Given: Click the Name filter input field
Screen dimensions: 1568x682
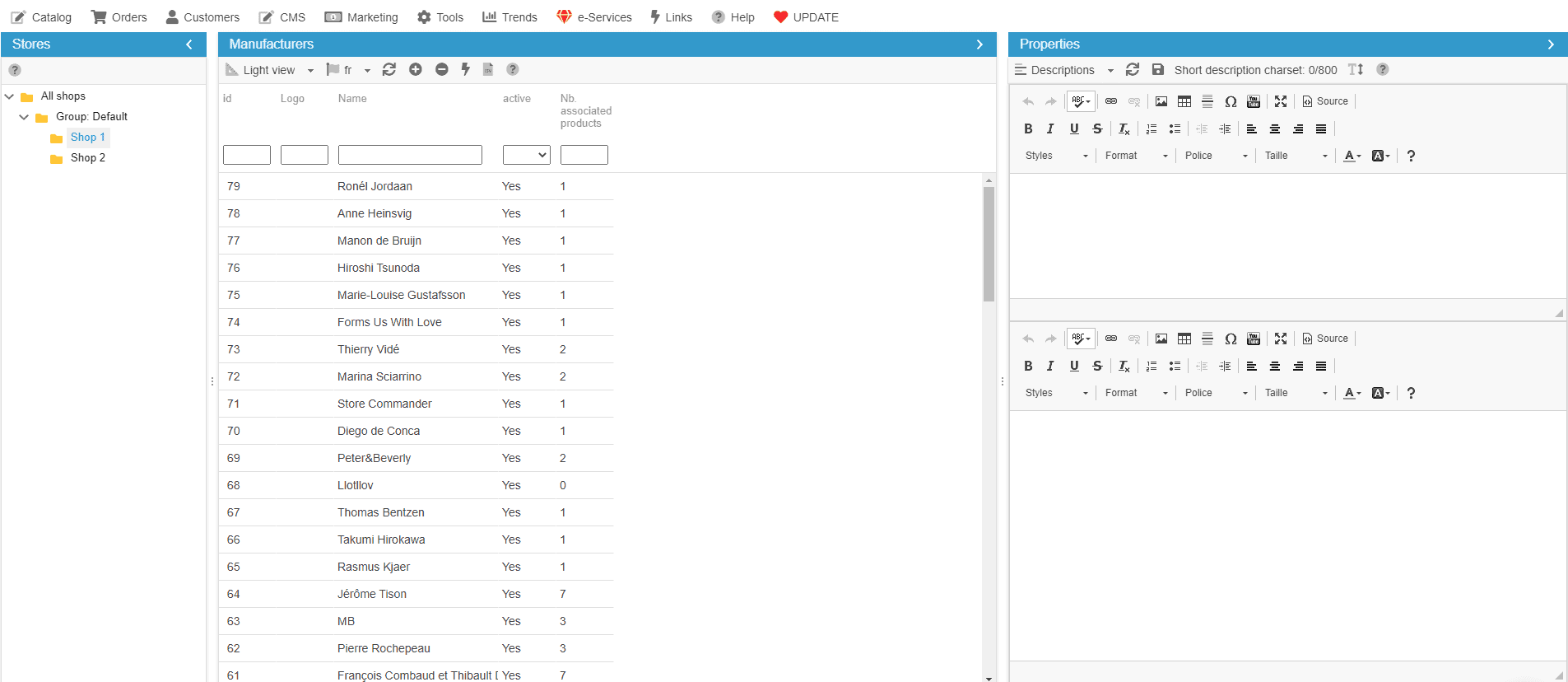Looking at the screenshot, I should [410, 155].
